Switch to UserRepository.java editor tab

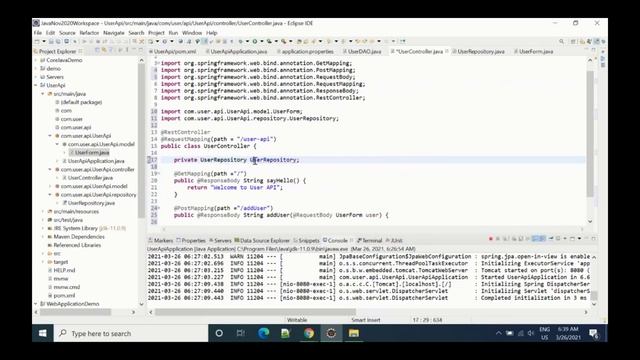(x=480, y=51)
